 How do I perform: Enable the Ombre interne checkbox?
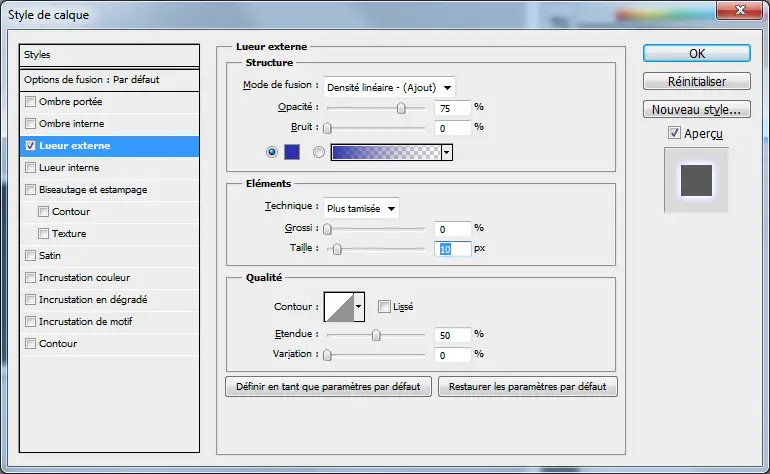(30, 123)
